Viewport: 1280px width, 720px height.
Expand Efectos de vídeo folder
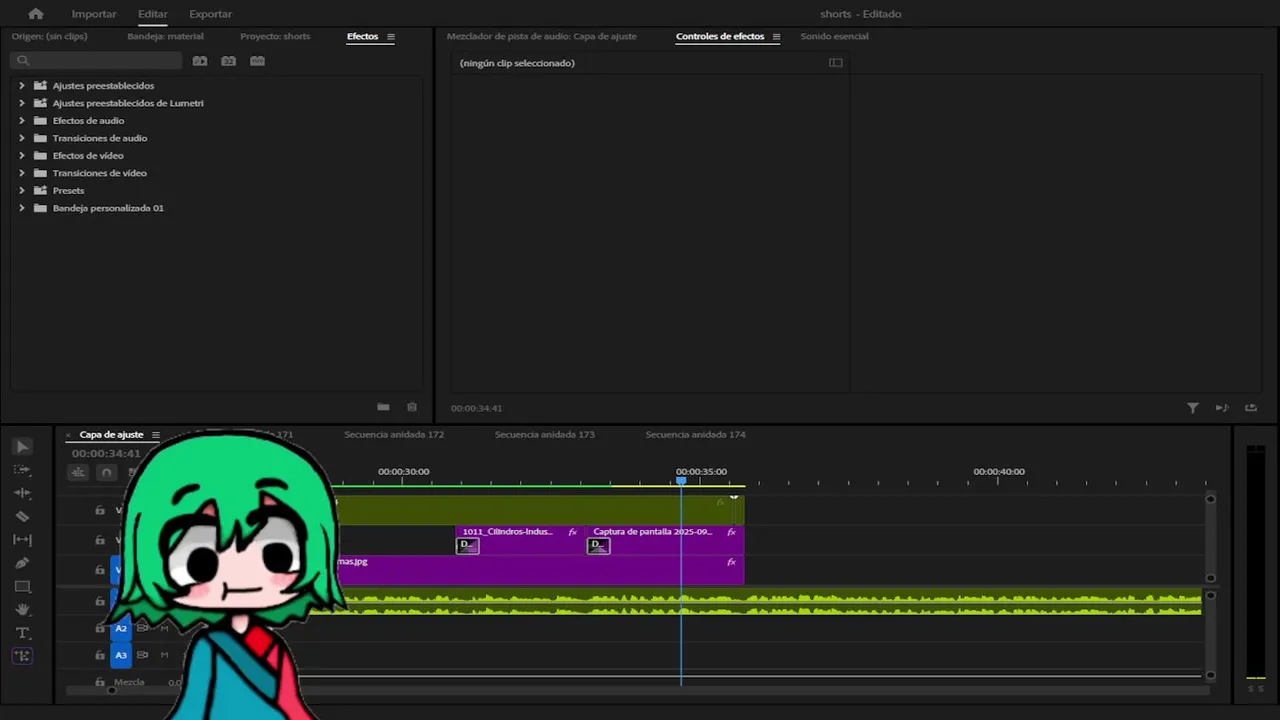point(22,156)
